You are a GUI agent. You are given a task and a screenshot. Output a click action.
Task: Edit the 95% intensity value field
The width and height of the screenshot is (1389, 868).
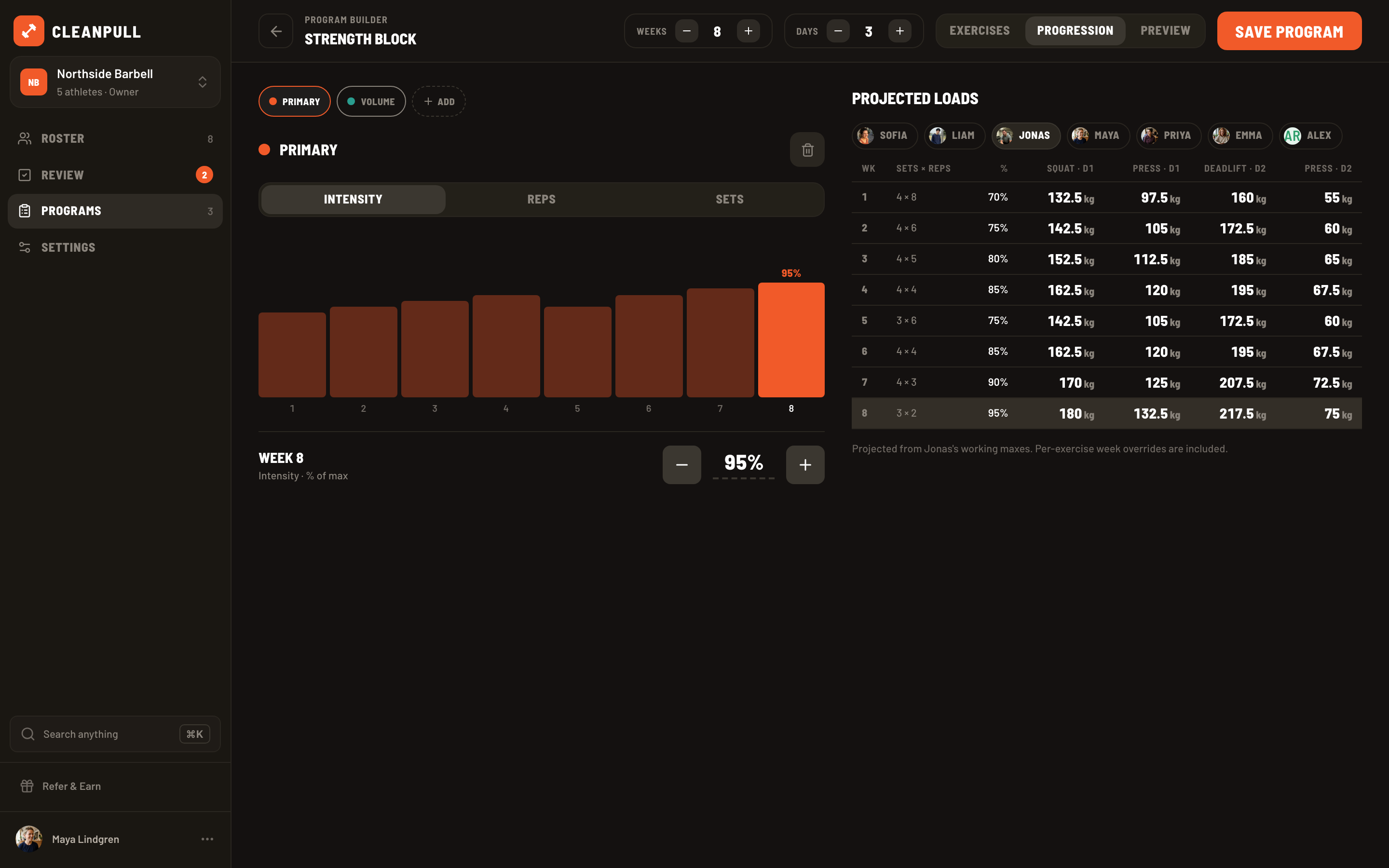[x=744, y=464]
